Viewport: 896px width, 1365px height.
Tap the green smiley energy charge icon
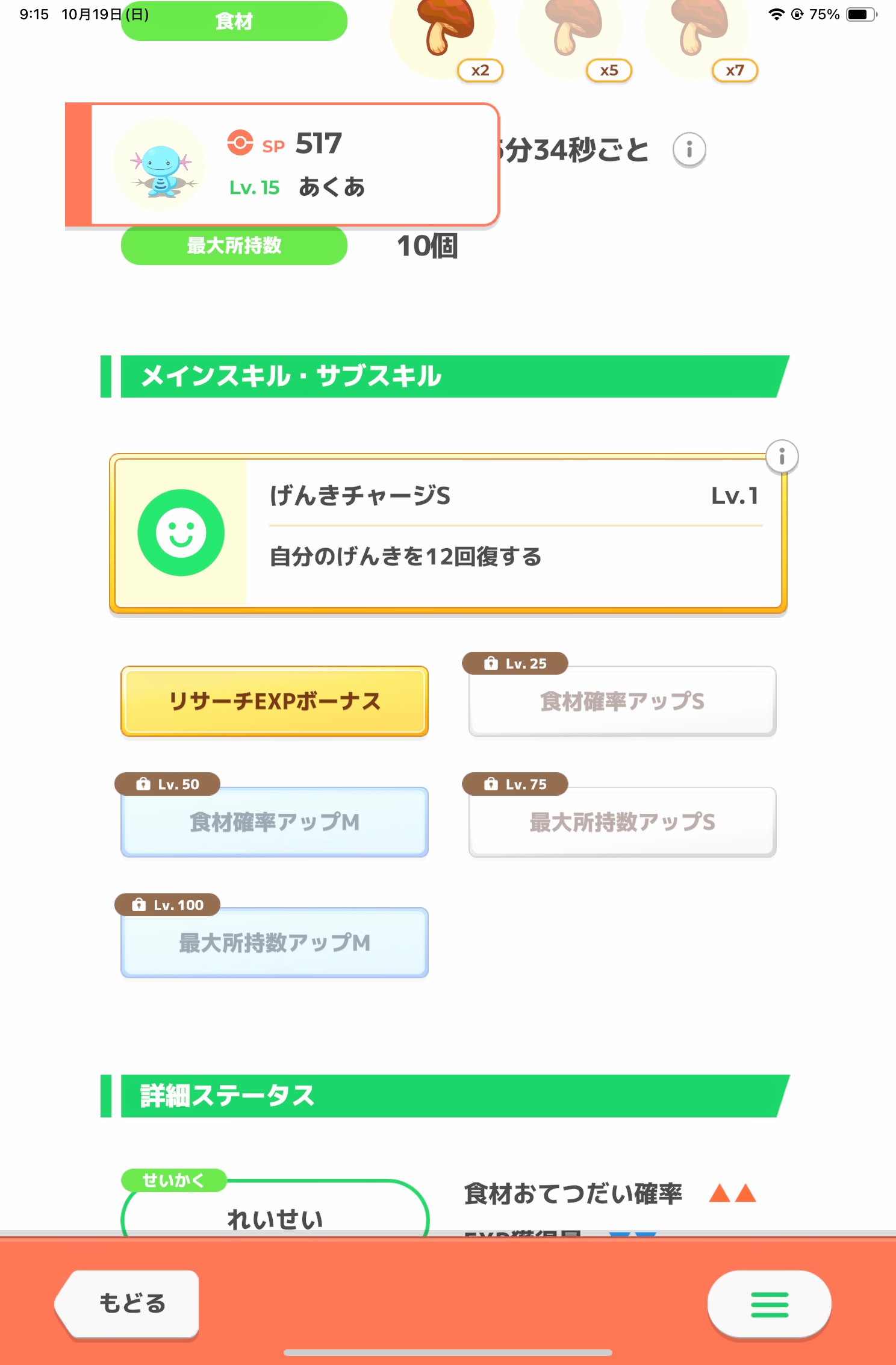point(181,533)
